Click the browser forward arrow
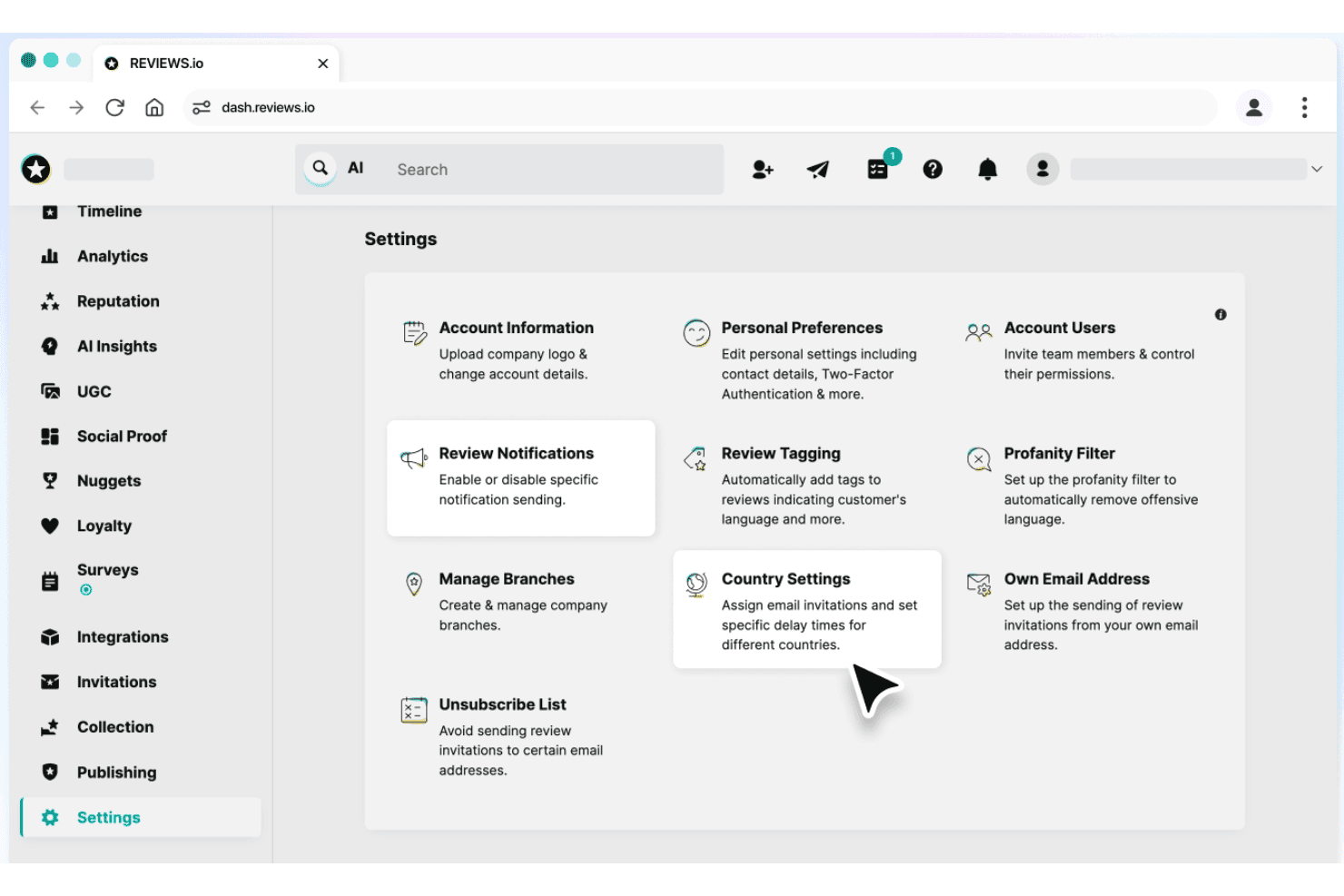Viewport: 1344px width, 896px height. click(x=76, y=107)
